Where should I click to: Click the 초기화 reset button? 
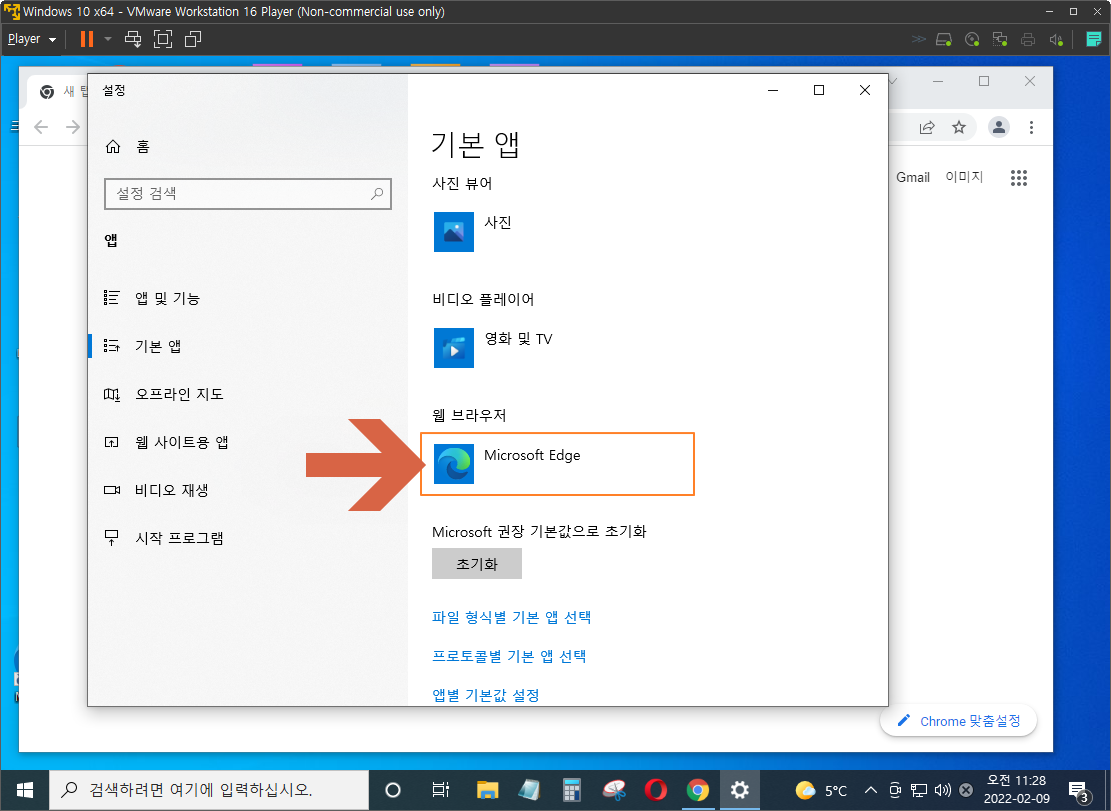pyautogui.click(x=477, y=564)
